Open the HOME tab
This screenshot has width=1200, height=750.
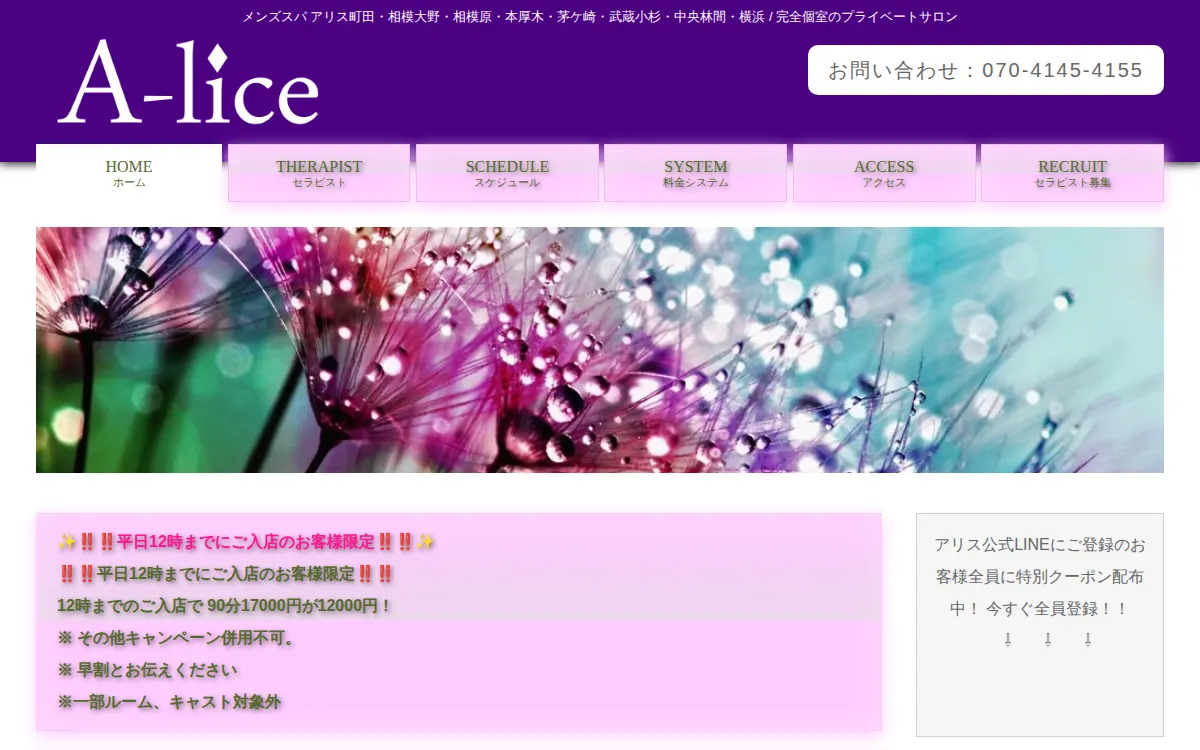click(x=129, y=173)
